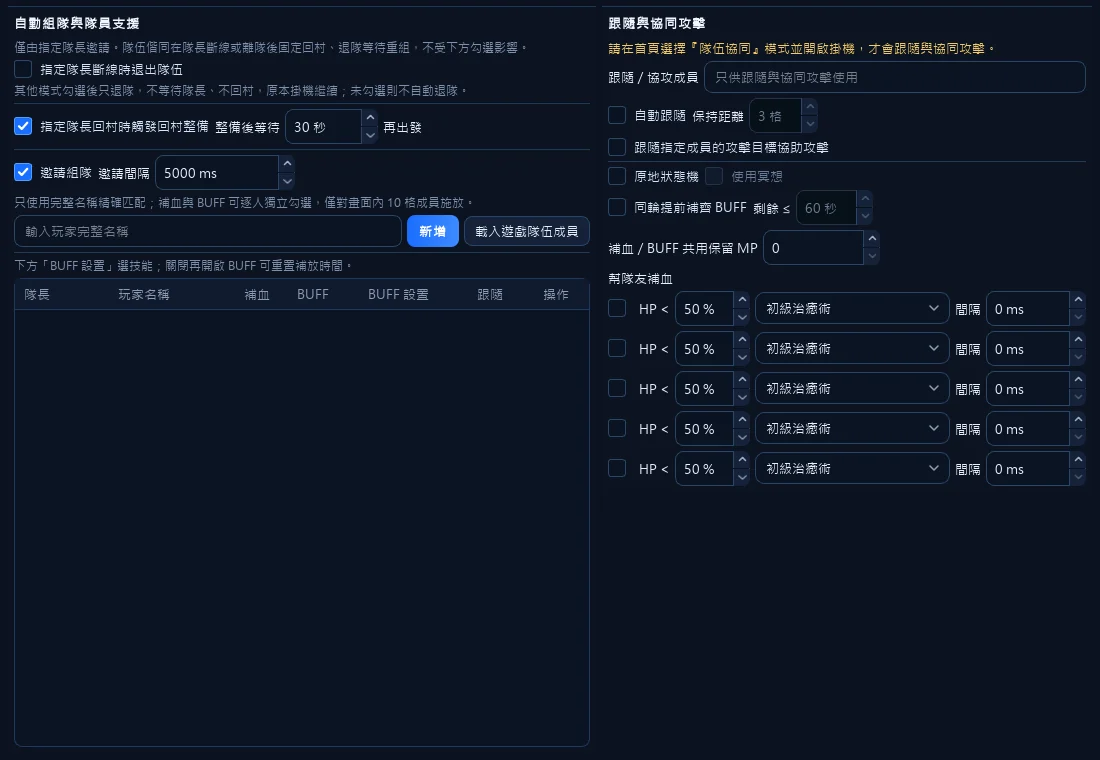The width and height of the screenshot is (1100, 760).
Task: Check the last 幫隊友補血 row checkbox
Action: pyautogui.click(x=617, y=468)
